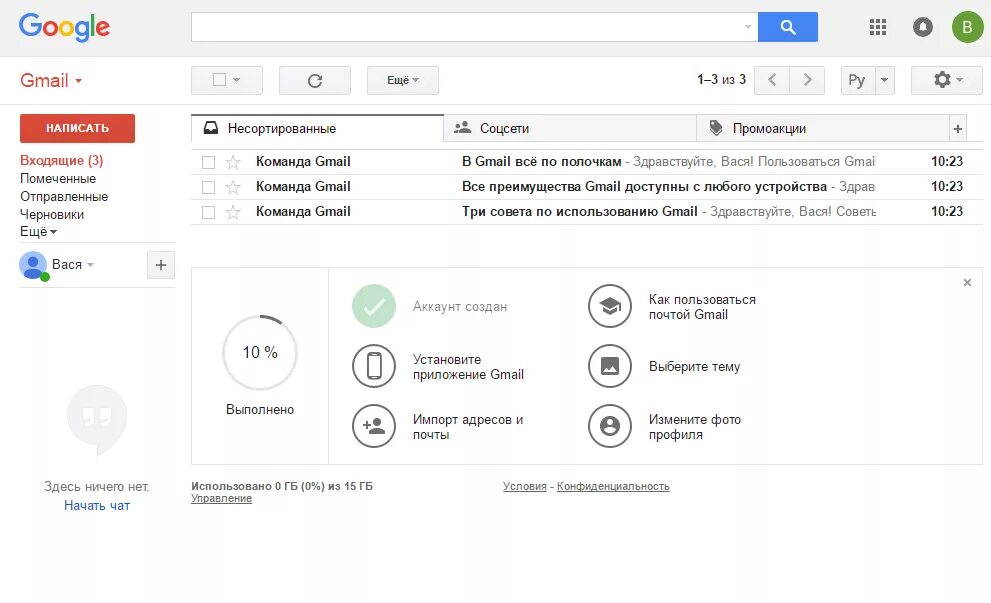Click the Hangouts quote bubble icon
991x603 pixels.
click(x=97, y=419)
